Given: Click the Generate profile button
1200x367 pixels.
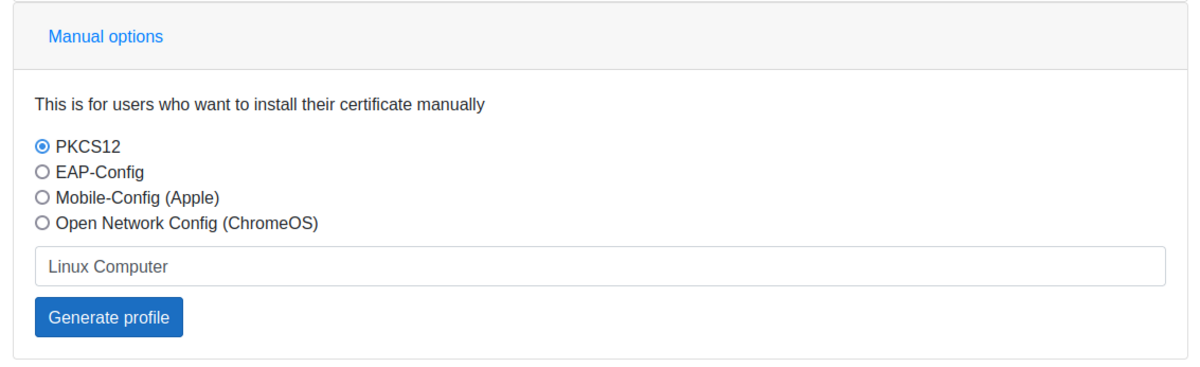Looking at the screenshot, I should (x=109, y=317).
